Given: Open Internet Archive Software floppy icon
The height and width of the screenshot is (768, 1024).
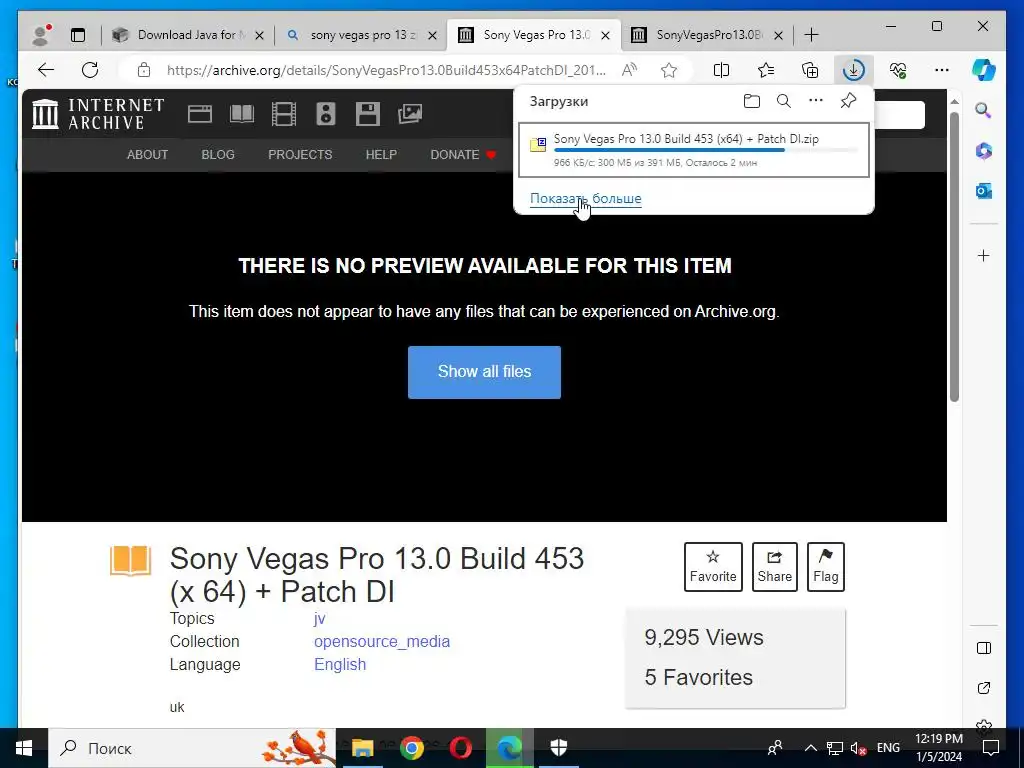Looking at the screenshot, I should (x=368, y=114).
